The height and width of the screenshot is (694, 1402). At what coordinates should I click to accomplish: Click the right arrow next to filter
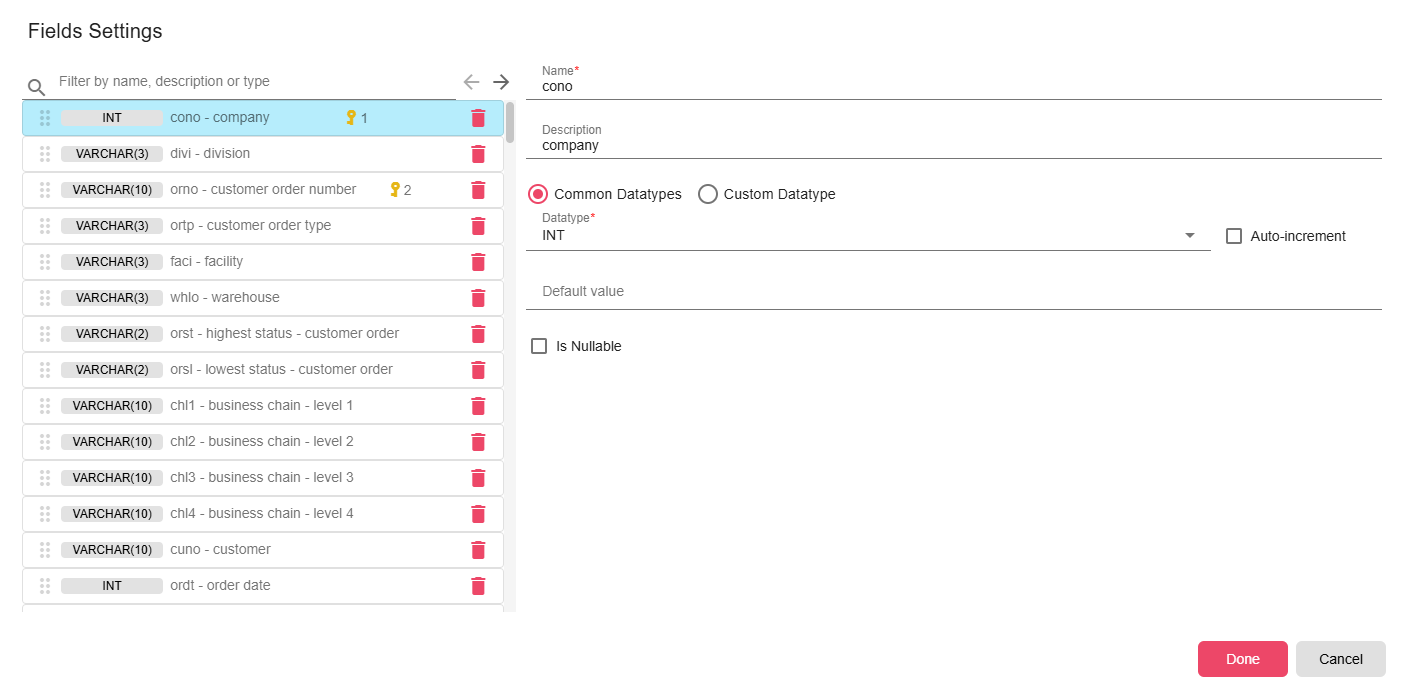tap(501, 82)
